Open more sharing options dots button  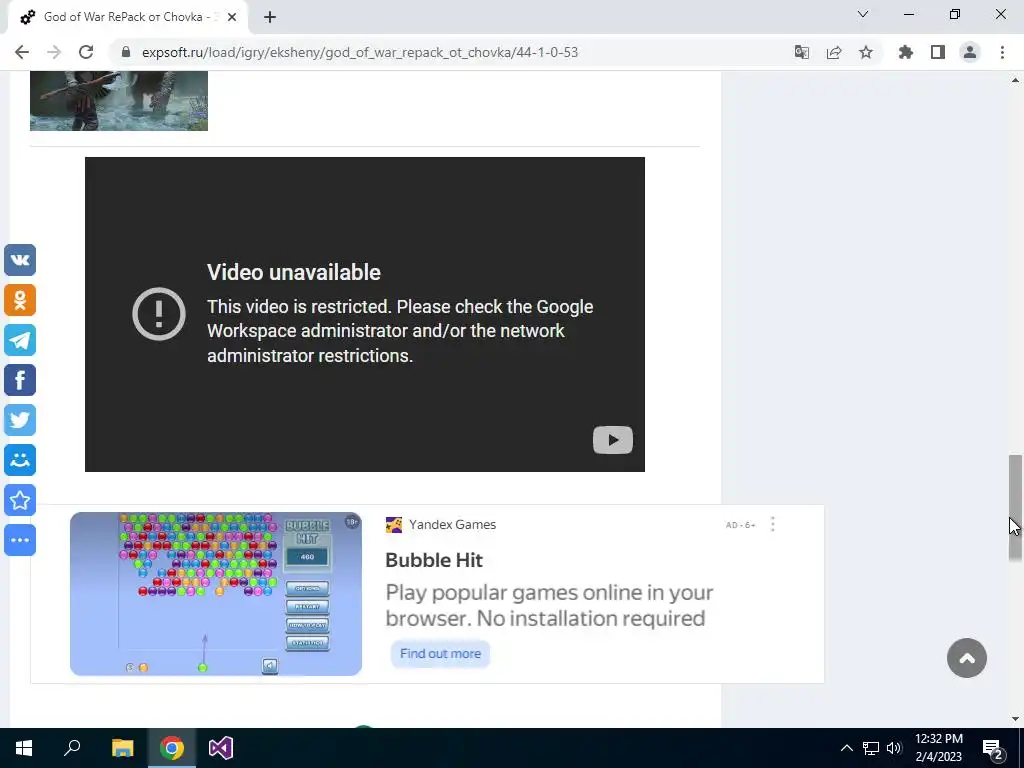pos(20,540)
